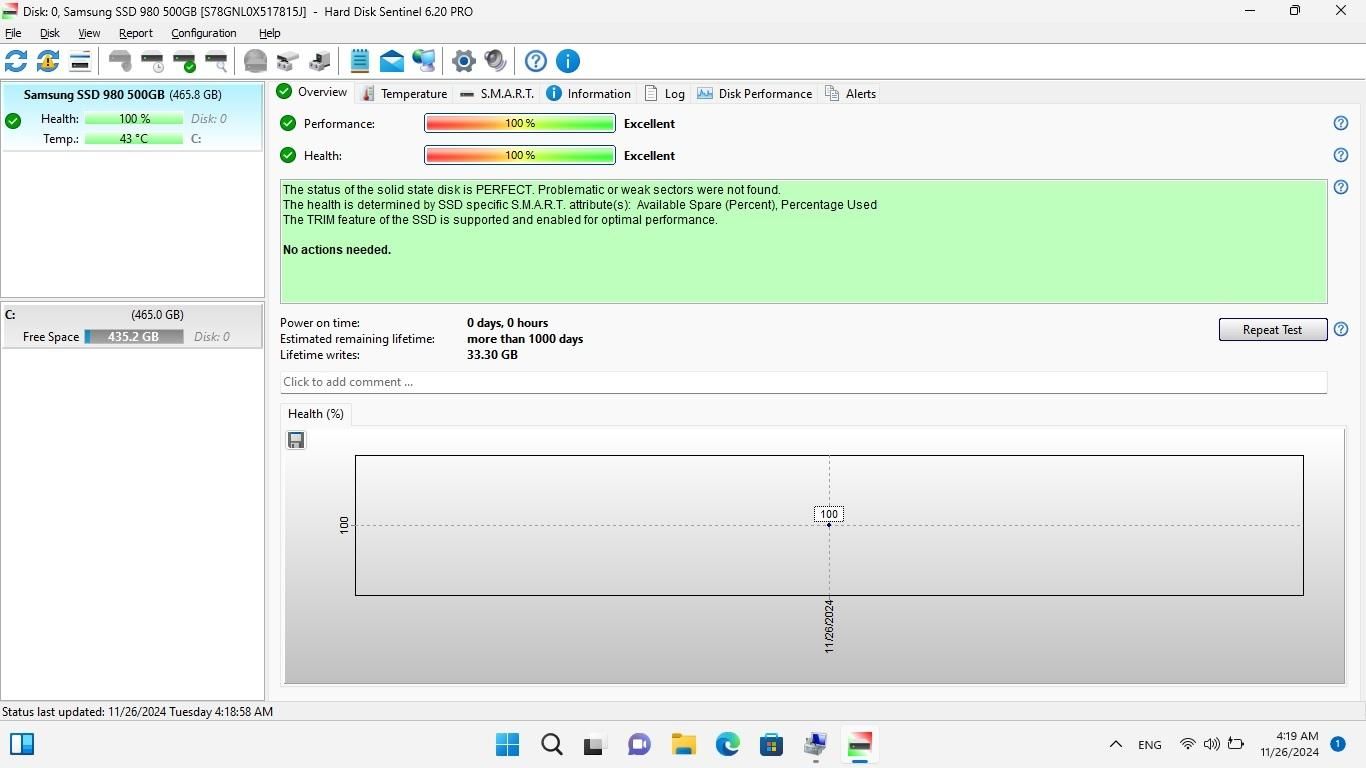
Task: Open File Explorer from the taskbar
Action: coord(684,744)
